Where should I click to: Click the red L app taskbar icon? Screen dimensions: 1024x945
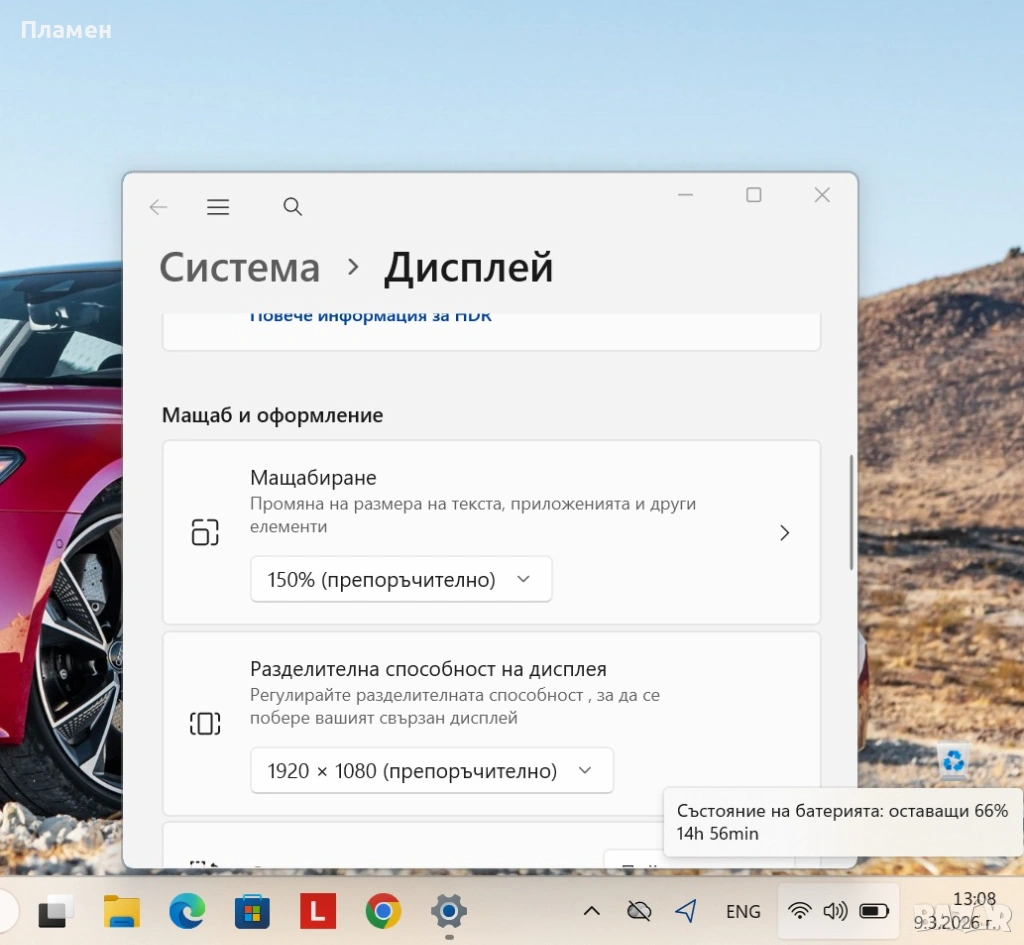(x=318, y=911)
